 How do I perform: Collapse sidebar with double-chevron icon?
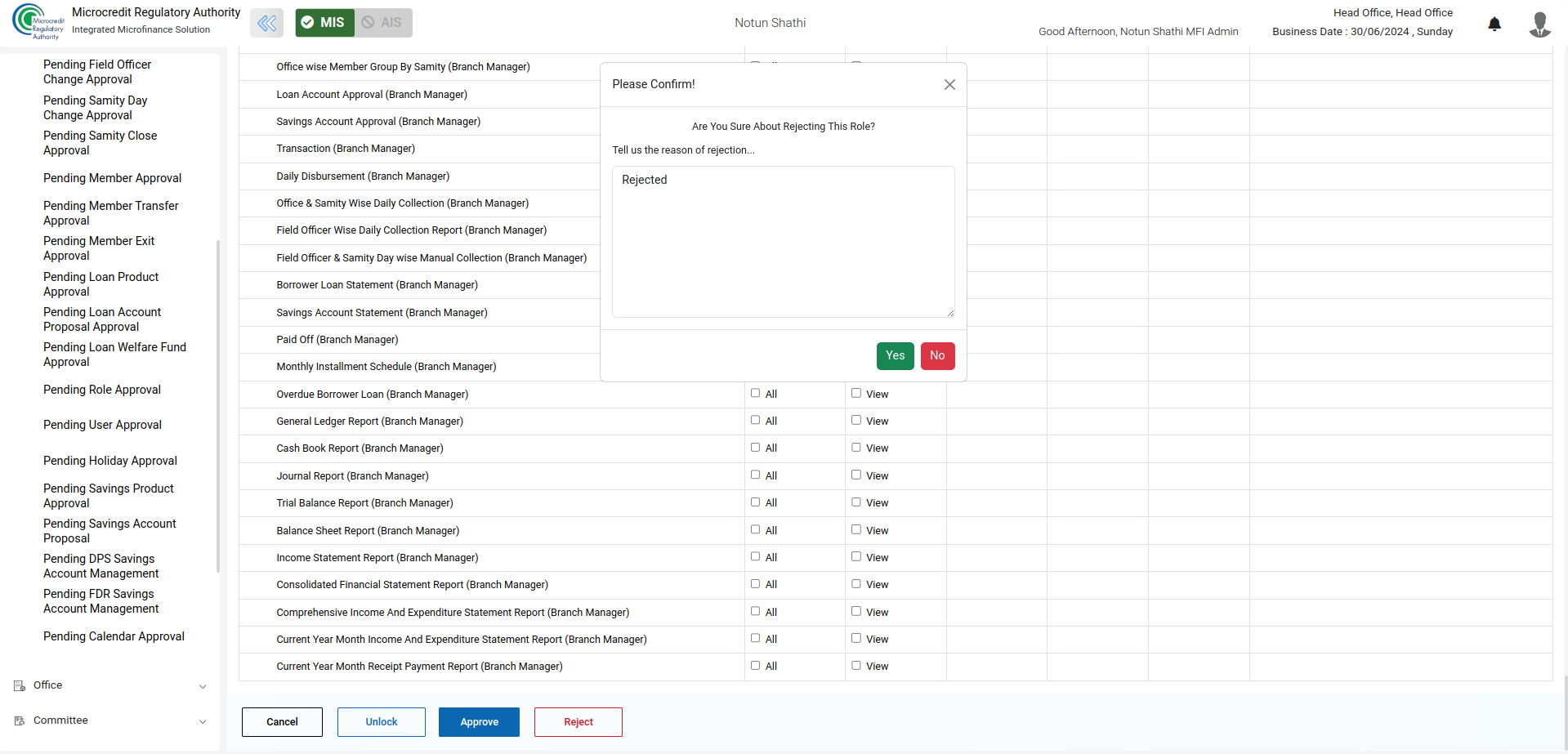266,23
